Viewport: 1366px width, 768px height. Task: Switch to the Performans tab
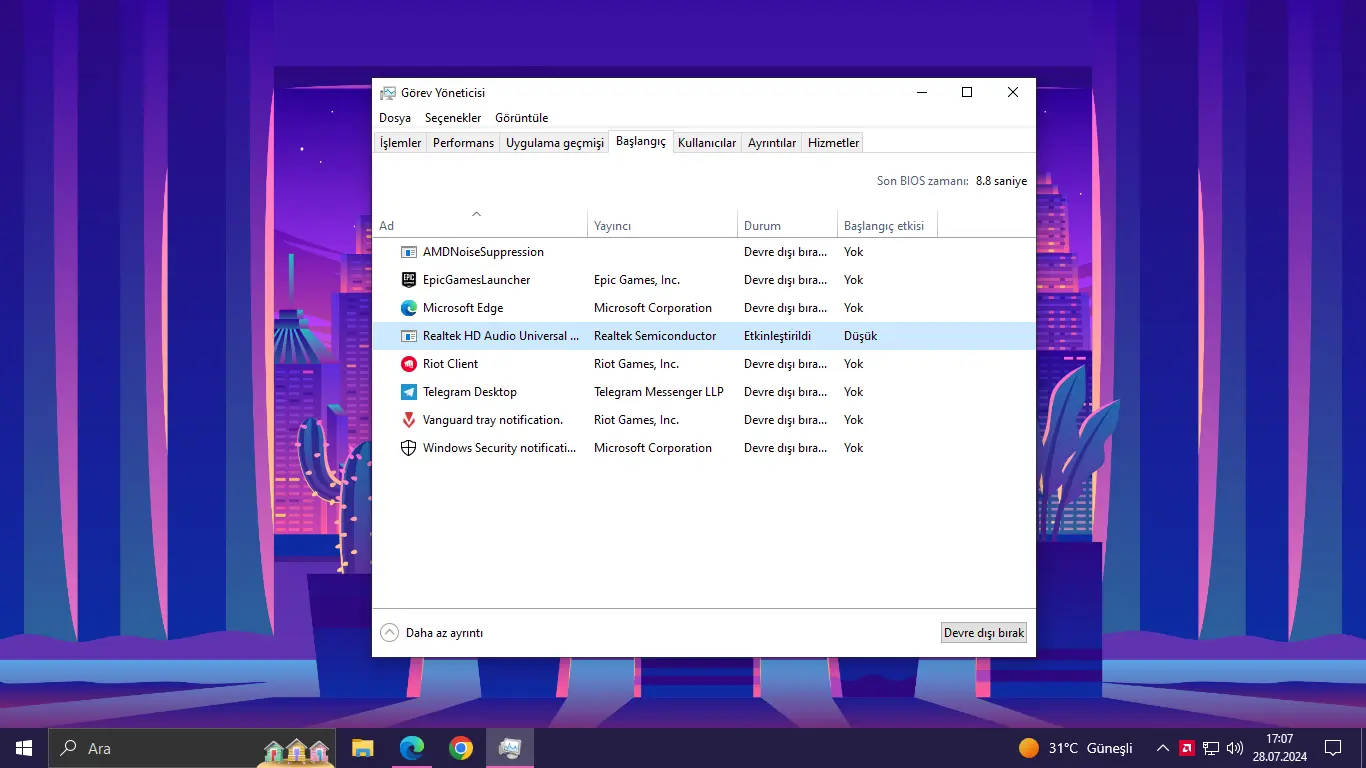coord(463,143)
